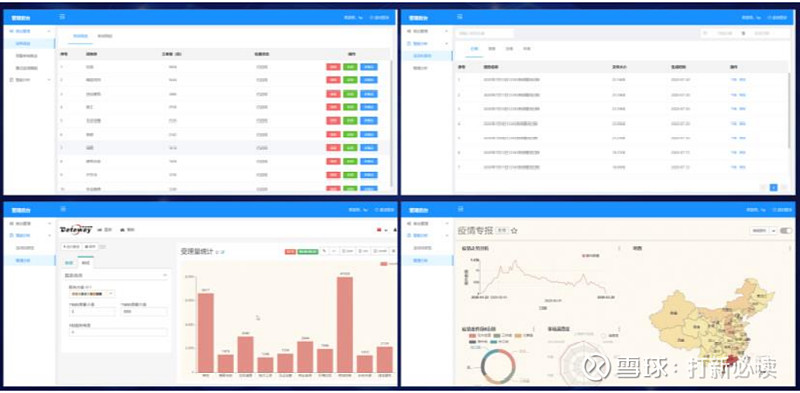Switch to the first tab in top-left panel
The image size is (800, 393).
click(81, 36)
